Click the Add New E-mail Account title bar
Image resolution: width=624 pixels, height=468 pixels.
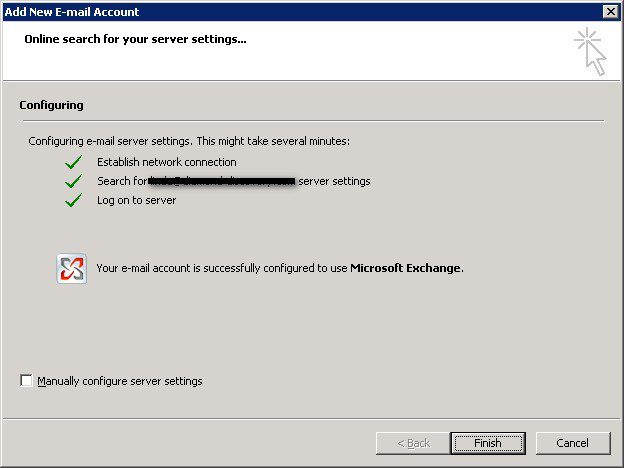point(302,12)
